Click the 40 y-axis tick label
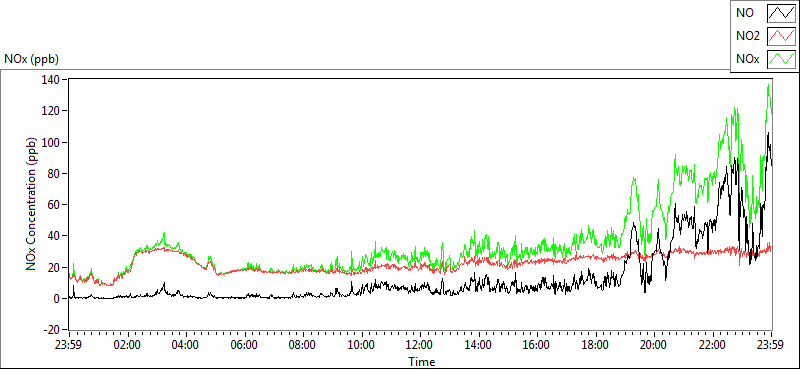The image size is (800, 369). 55,236
